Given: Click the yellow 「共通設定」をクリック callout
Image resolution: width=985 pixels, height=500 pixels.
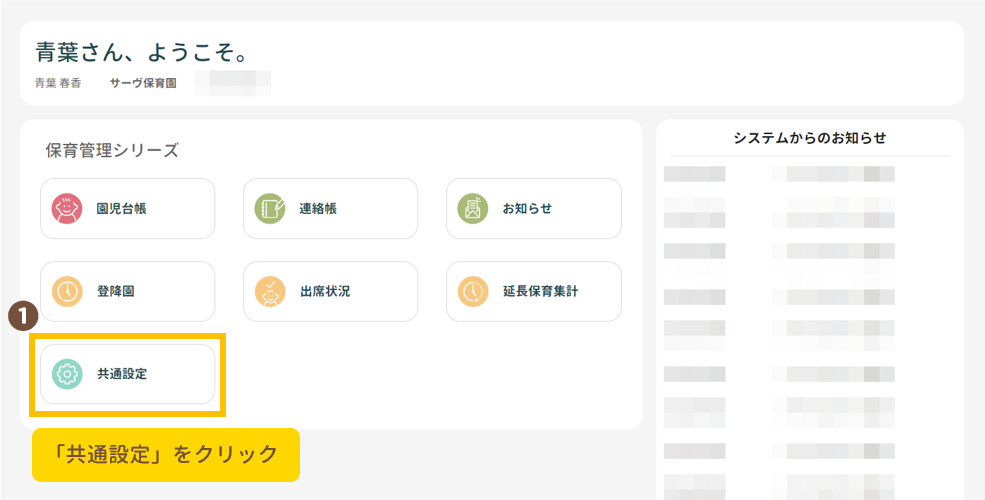Looking at the screenshot, I should [166, 455].
